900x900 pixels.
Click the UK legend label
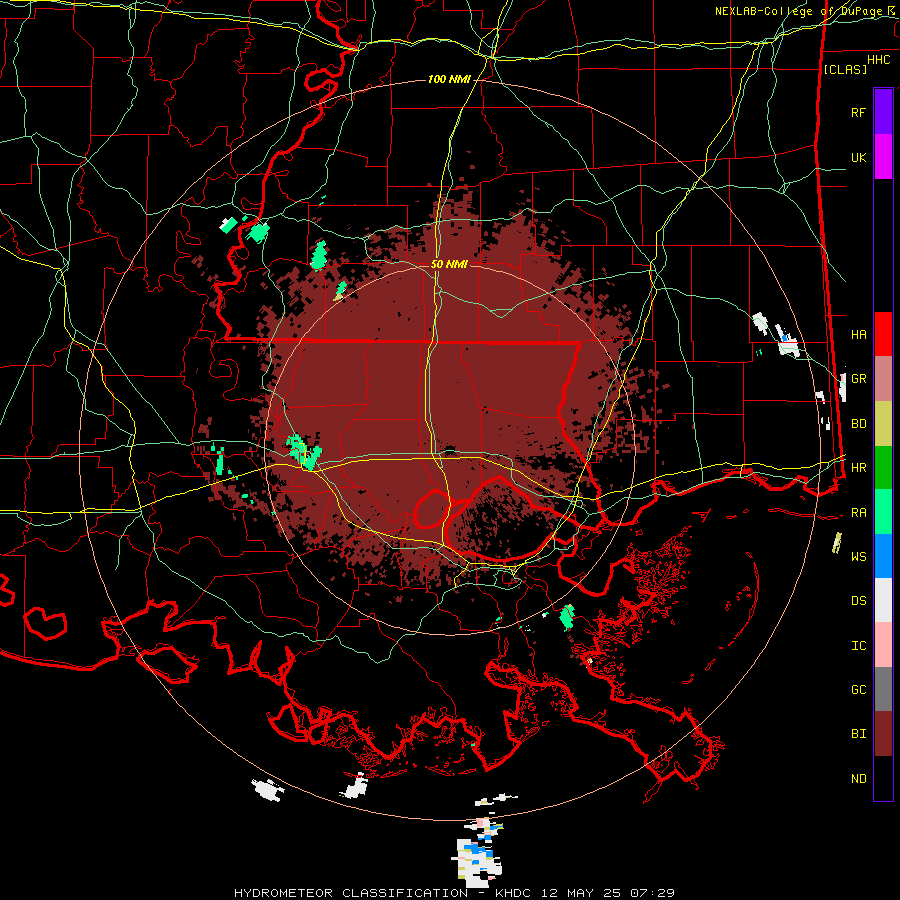coord(858,157)
